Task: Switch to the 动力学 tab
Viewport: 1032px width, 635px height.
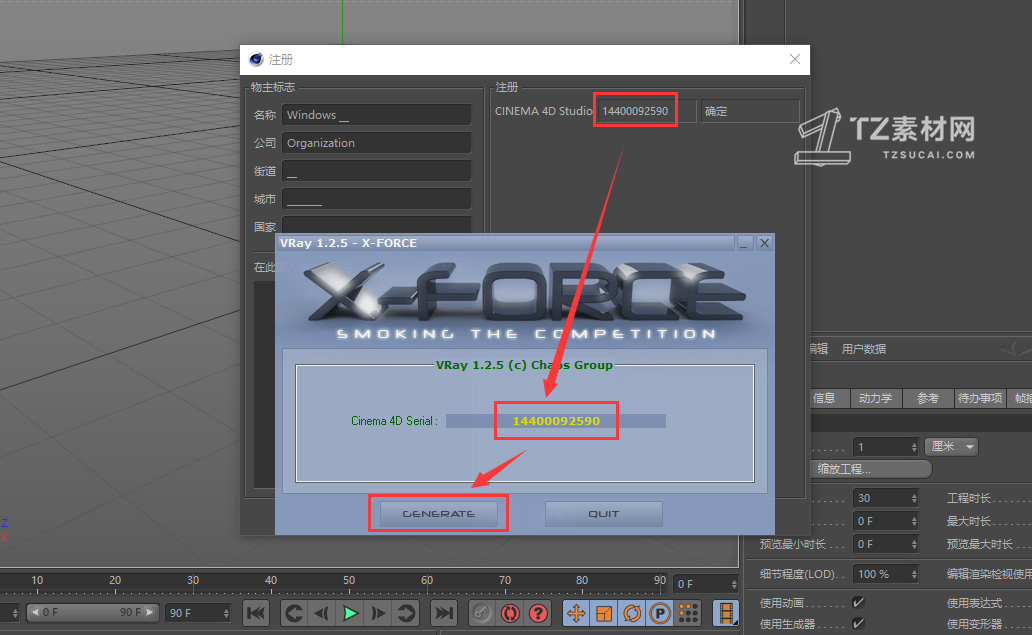Action: coord(875,398)
